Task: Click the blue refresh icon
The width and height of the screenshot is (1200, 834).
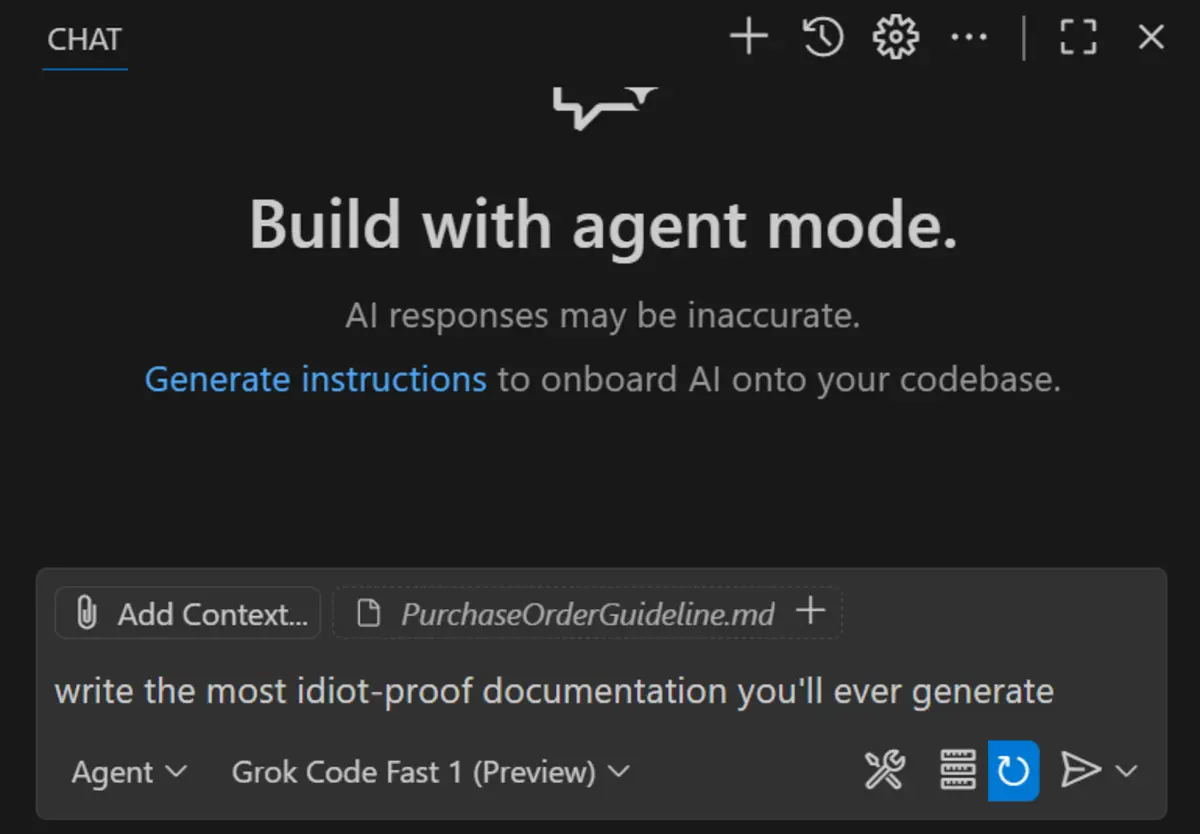Action: coord(1014,771)
